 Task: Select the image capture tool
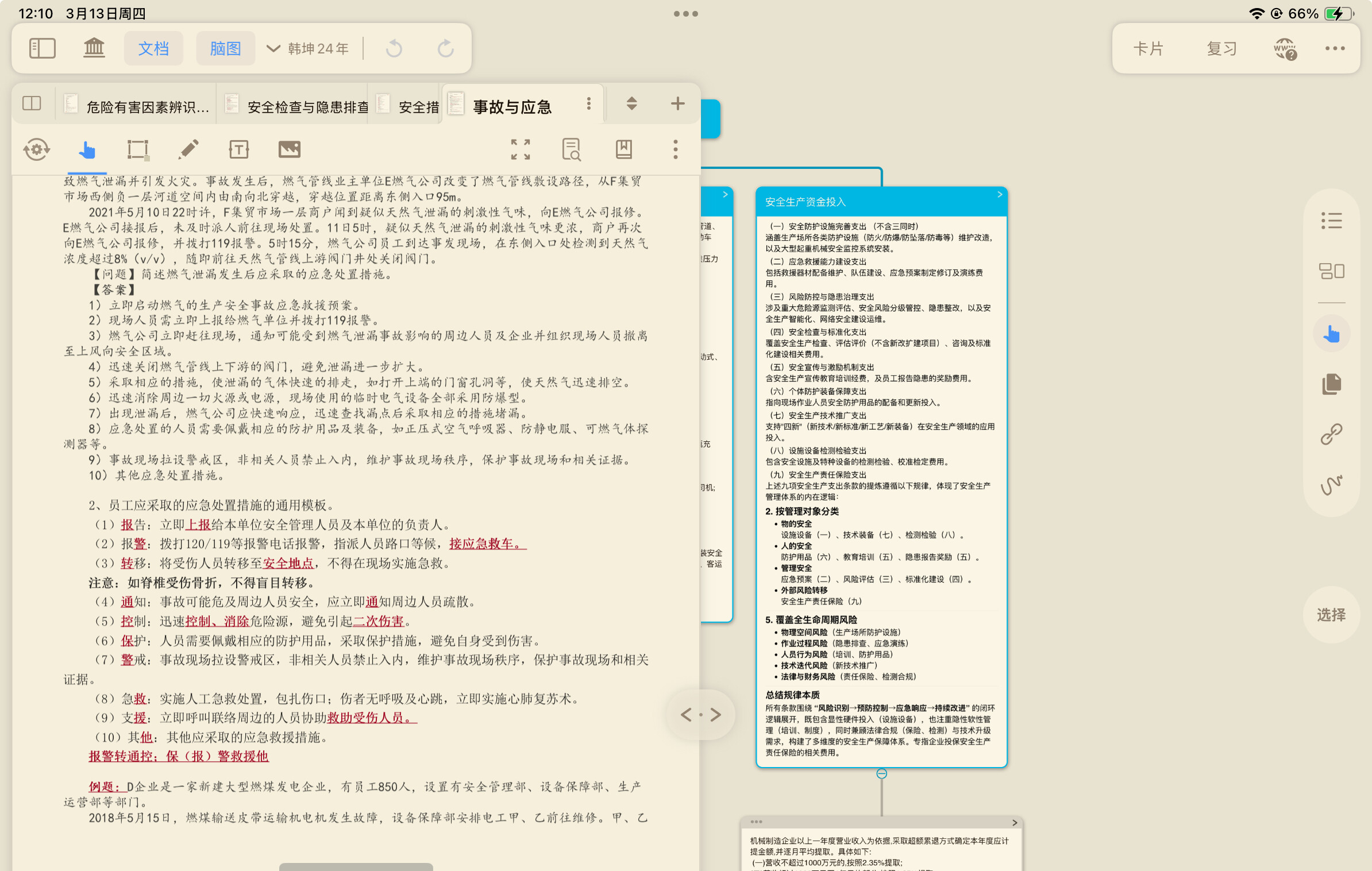click(289, 149)
